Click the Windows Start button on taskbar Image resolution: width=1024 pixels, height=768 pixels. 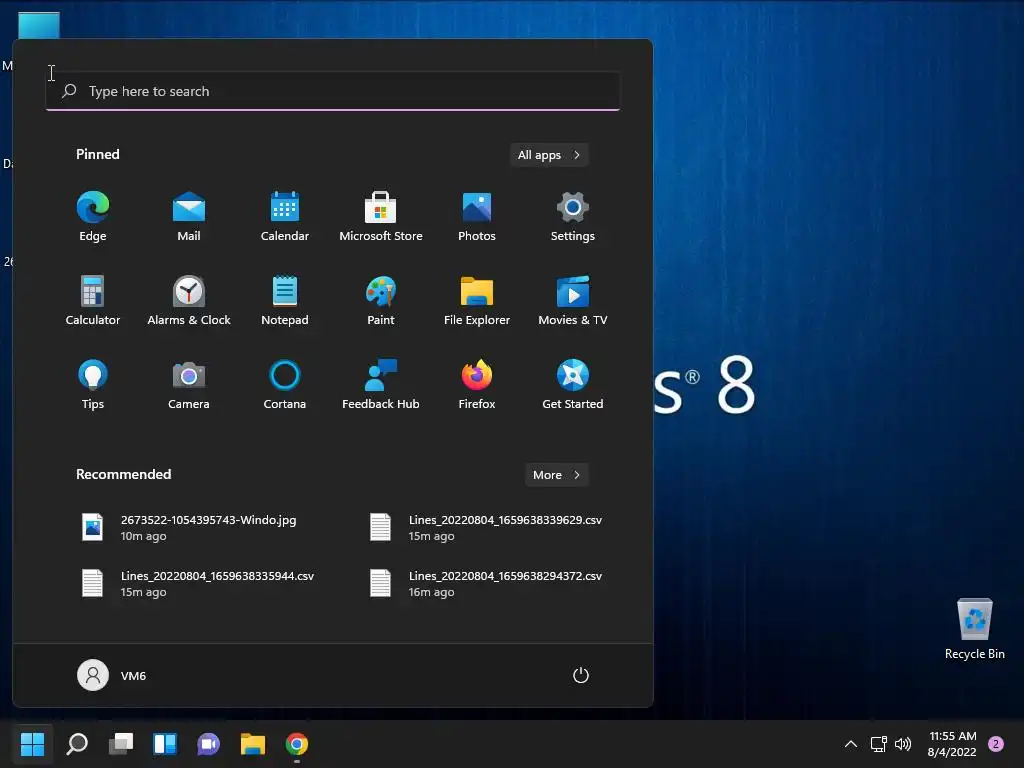click(x=32, y=744)
